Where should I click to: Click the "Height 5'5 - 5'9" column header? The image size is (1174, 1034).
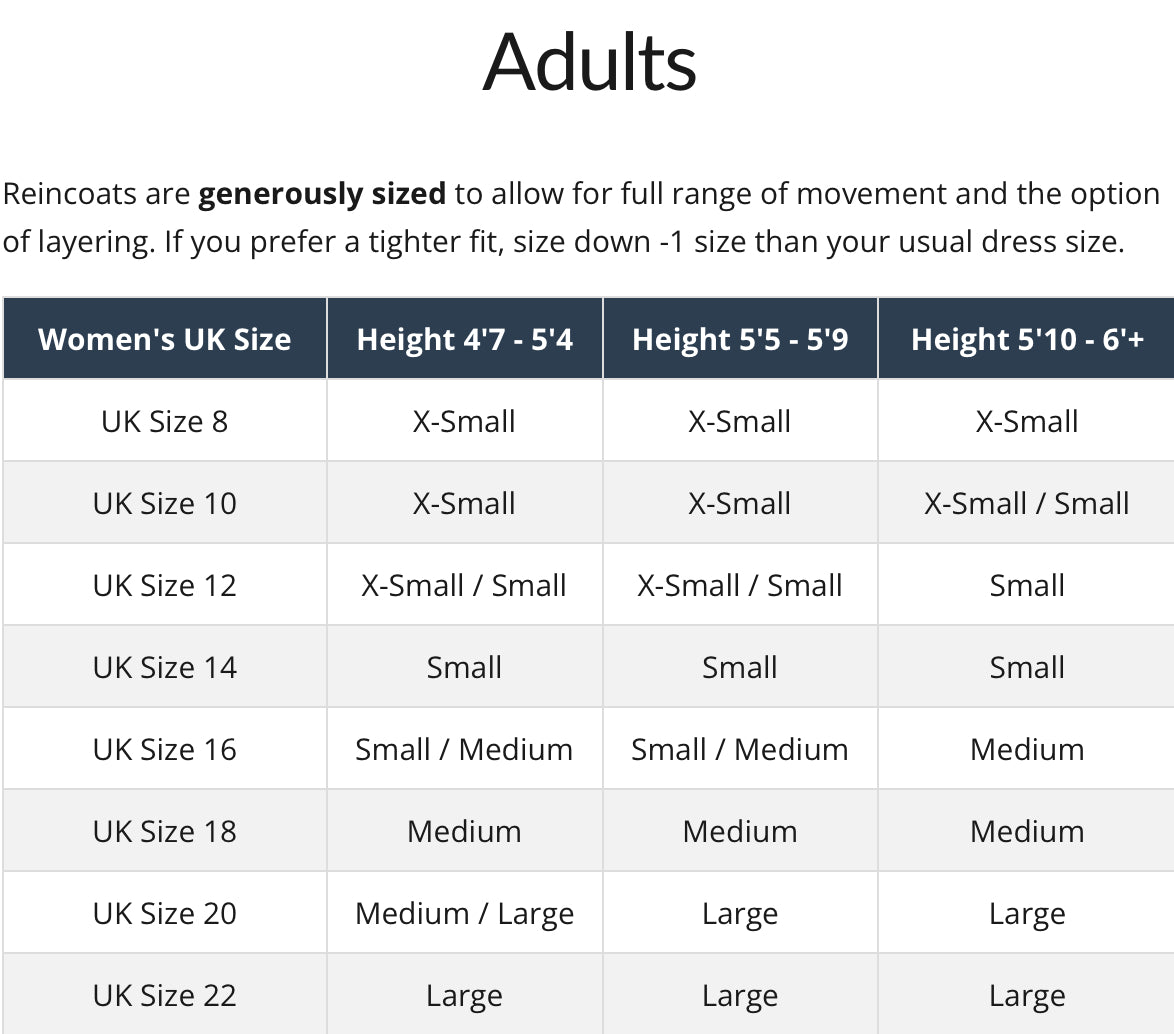(x=740, y=339)
